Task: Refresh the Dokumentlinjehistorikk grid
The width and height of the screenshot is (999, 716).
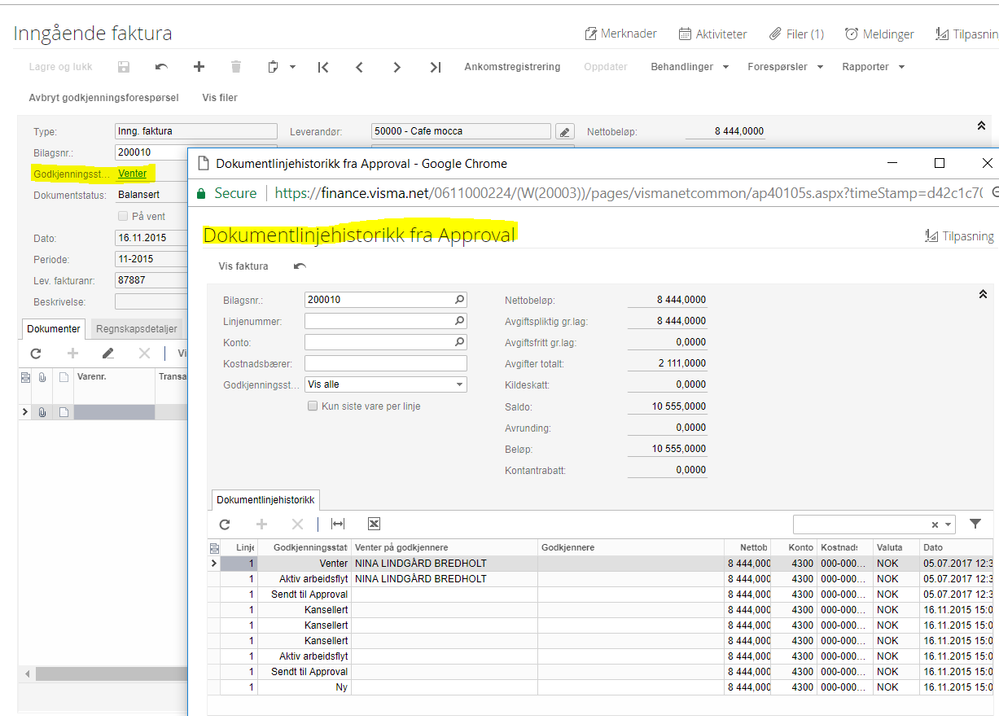Action: pyautogui.click(x=225, y=524)
